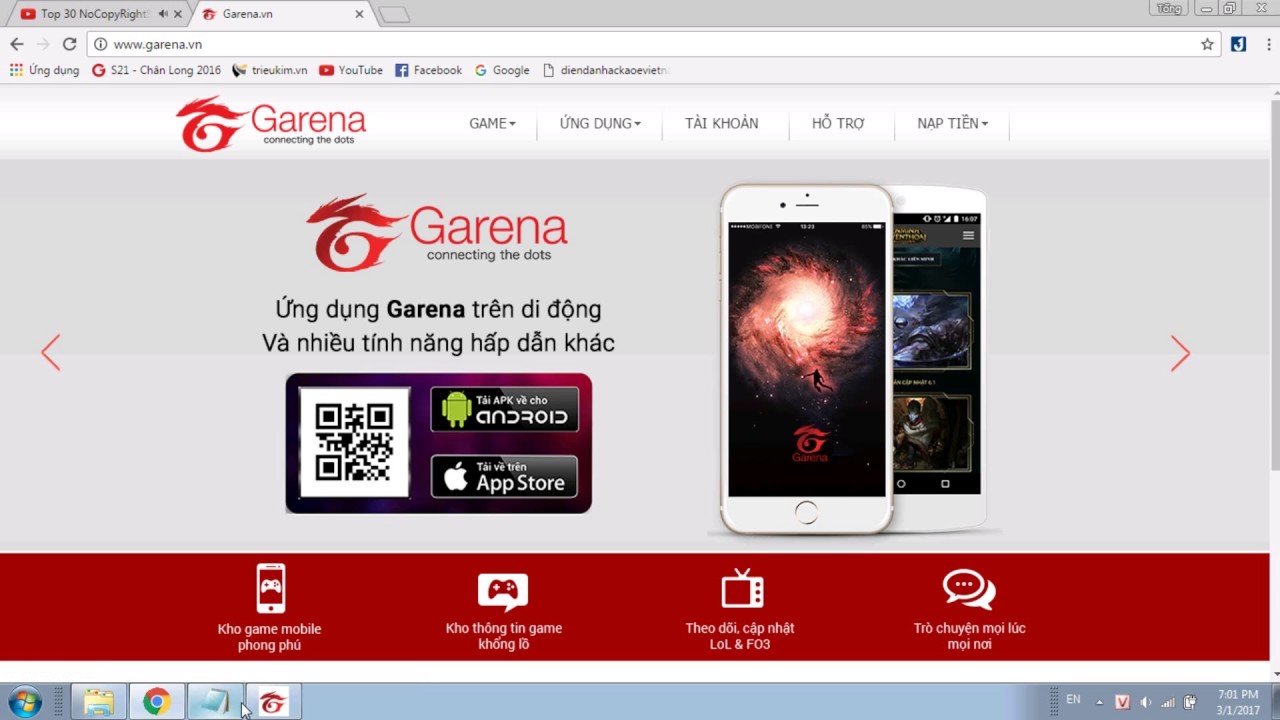Open the notepad-like taskbar application
Screen dimensions: 1280x720
click(215, 702)
